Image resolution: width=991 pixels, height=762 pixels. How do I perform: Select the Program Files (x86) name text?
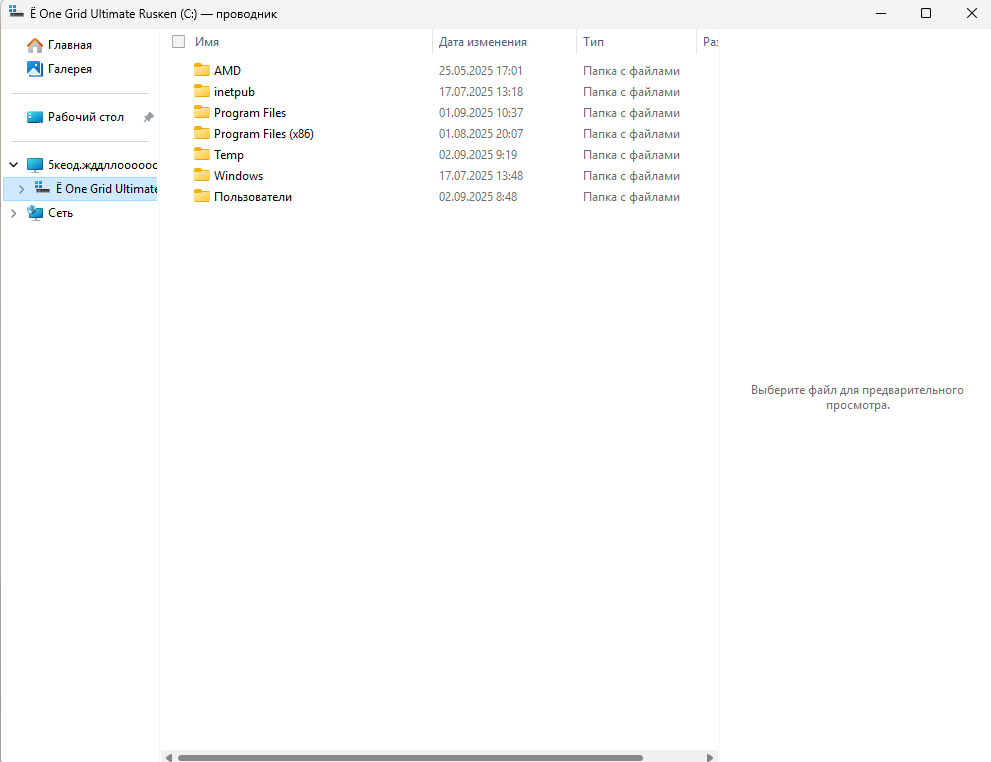(264, 134)
